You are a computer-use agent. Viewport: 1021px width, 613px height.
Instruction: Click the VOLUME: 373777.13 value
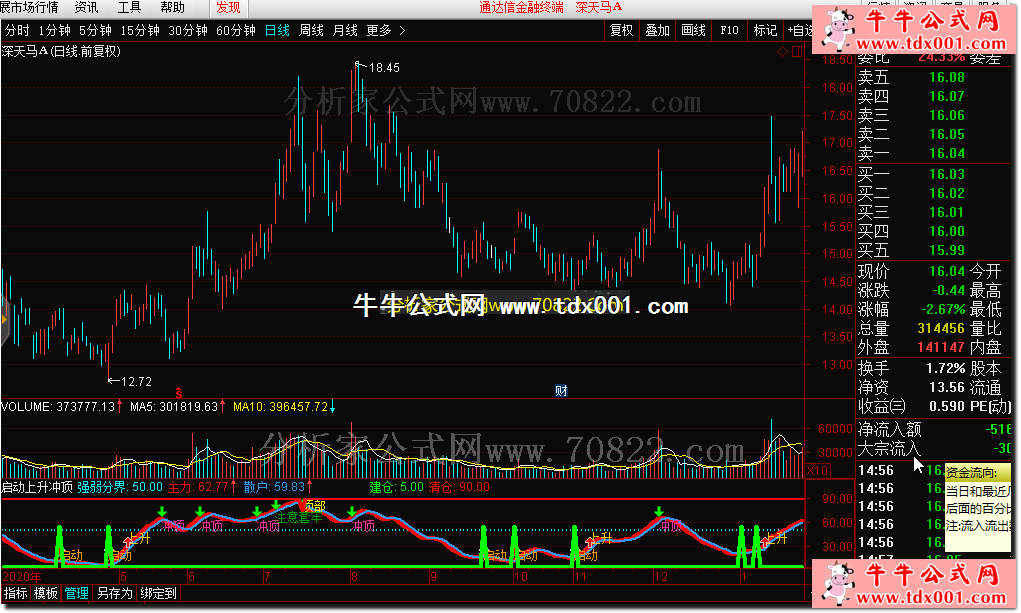(59, 407)
